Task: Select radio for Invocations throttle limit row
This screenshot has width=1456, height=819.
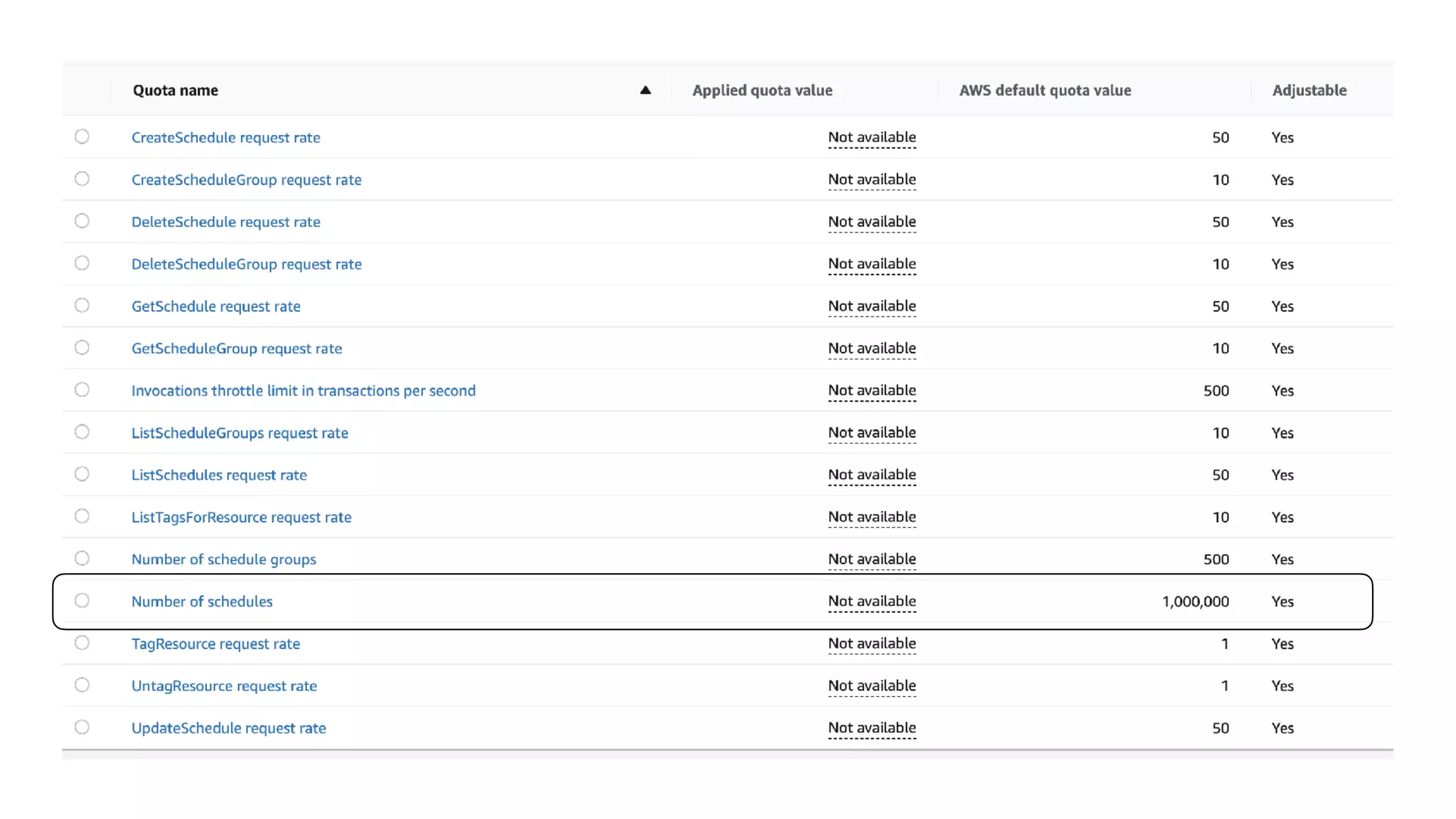Action: pyautogui.click(x=82, y=390)
